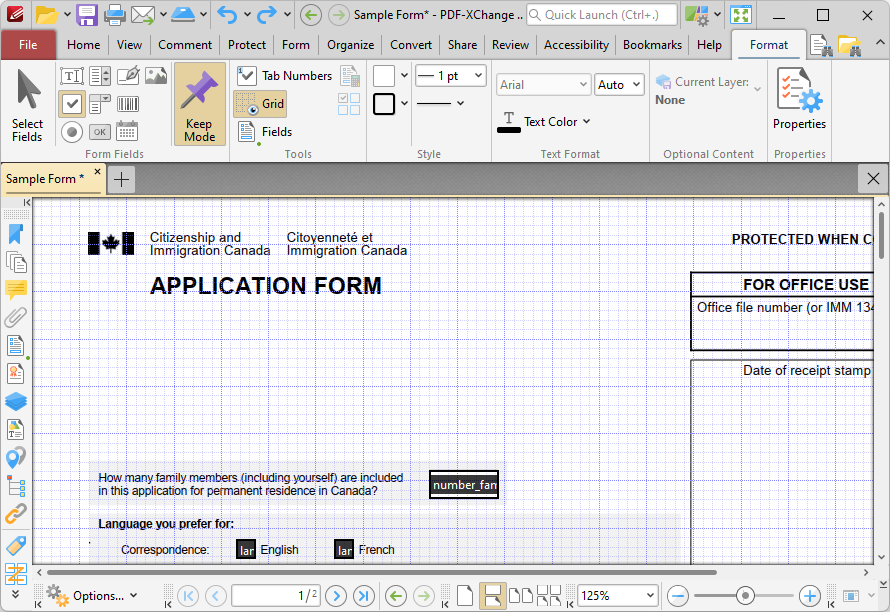
Task: Open the Bookmarks pane from the sidebar
Action: (16, 234)
